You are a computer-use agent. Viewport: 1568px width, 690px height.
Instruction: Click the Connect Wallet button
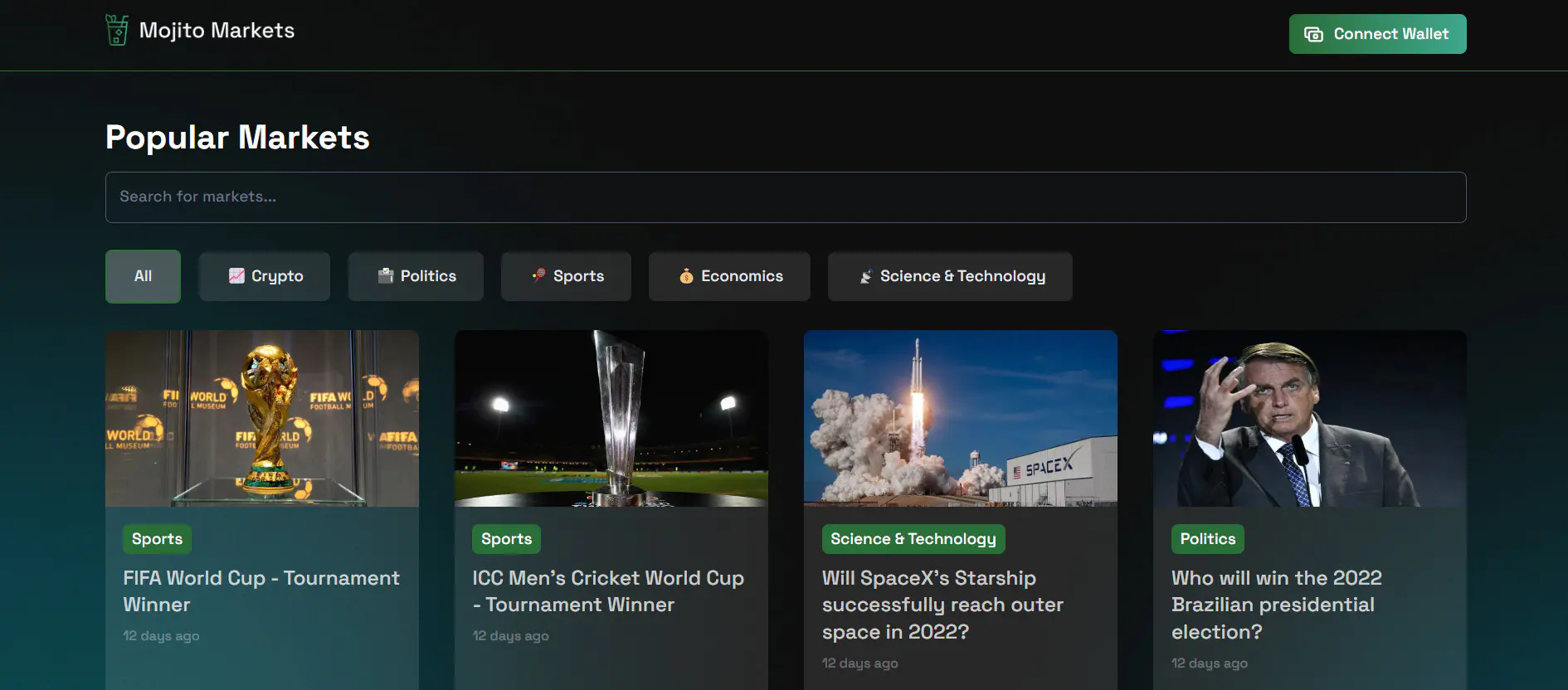(1377, 34)
